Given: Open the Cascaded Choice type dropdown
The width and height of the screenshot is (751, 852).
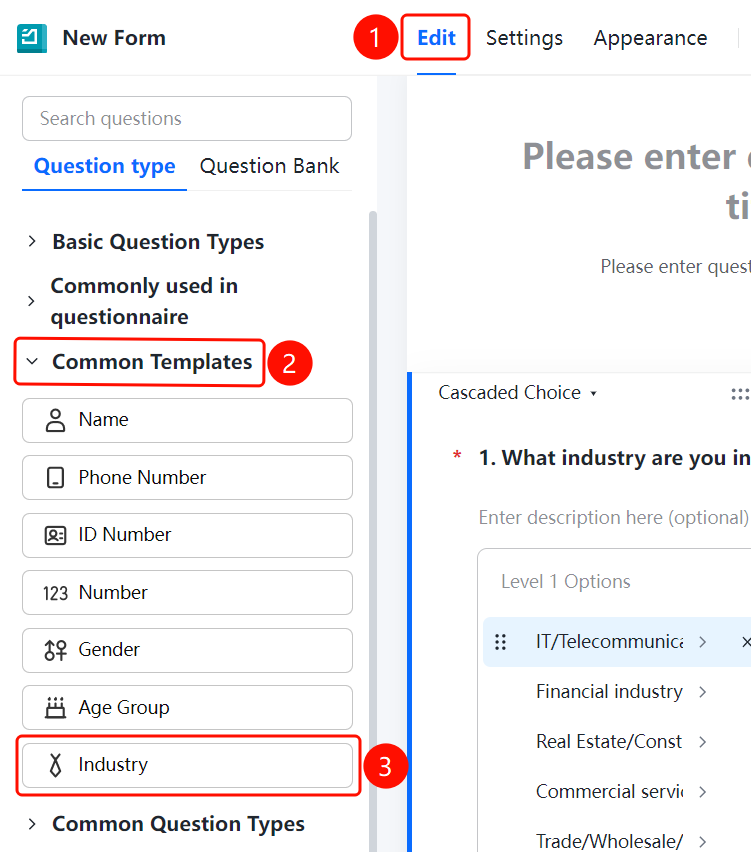Looking at the screenshot, I should tap(518, 392).
